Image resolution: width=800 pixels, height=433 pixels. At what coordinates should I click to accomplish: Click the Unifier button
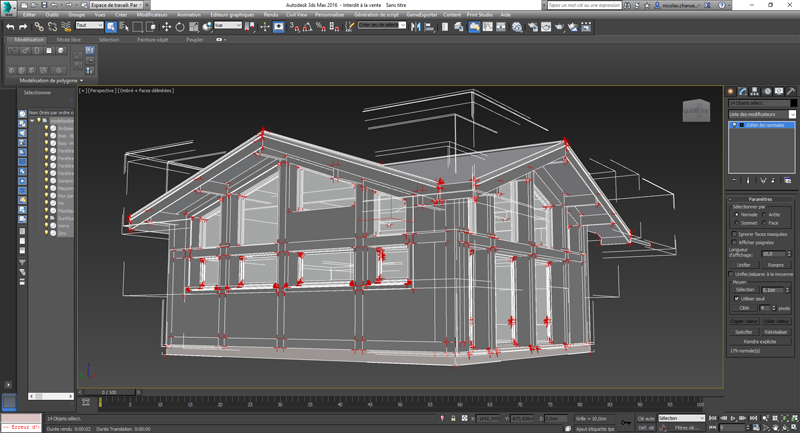[744, 264]
